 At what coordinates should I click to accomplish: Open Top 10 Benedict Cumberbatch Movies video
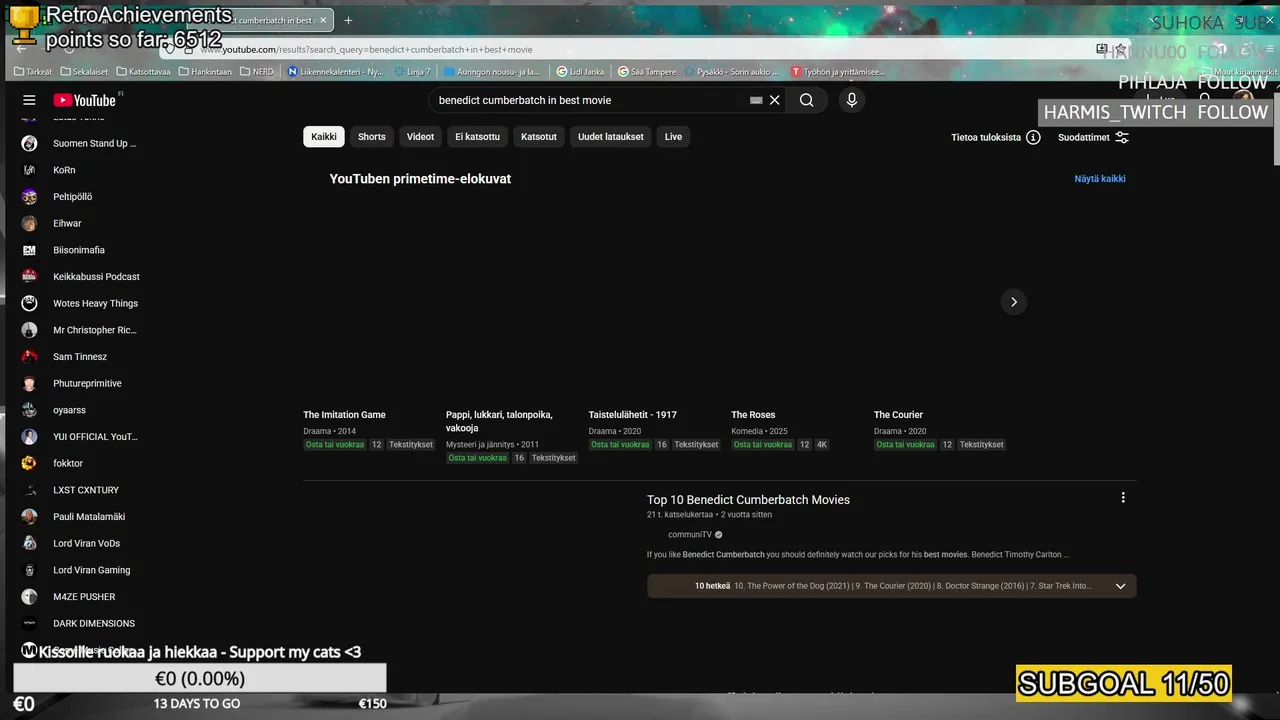pos(748,500)
